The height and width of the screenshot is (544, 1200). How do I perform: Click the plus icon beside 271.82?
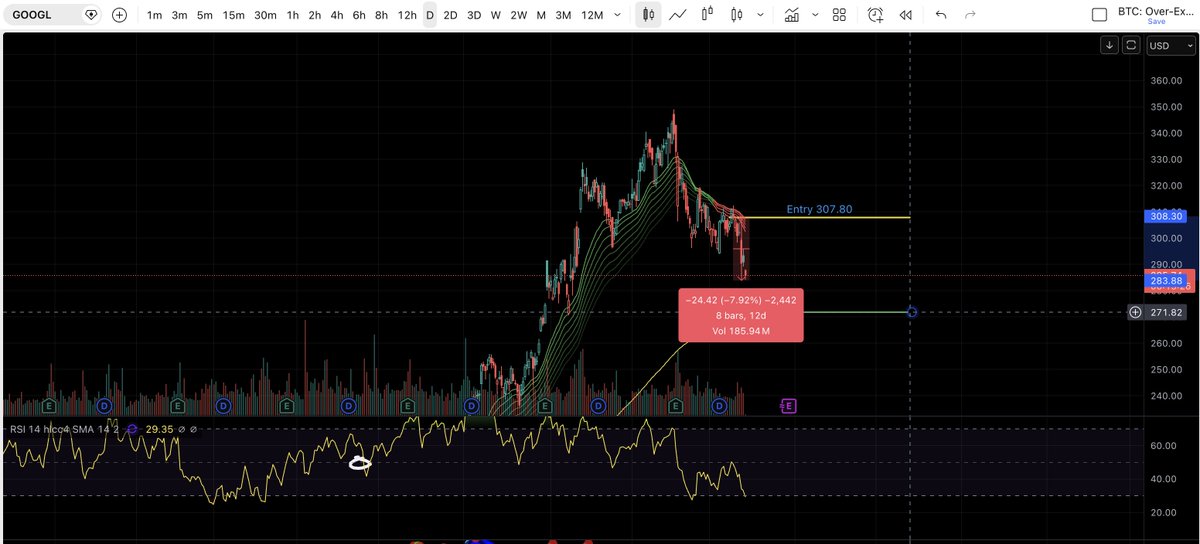1135,312
